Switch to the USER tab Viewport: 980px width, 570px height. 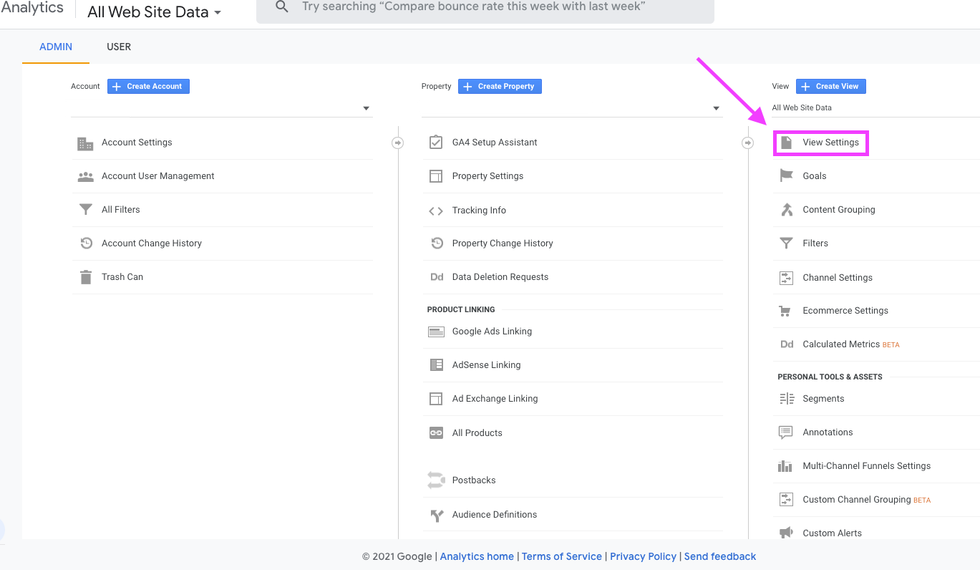tap(119, 47)
